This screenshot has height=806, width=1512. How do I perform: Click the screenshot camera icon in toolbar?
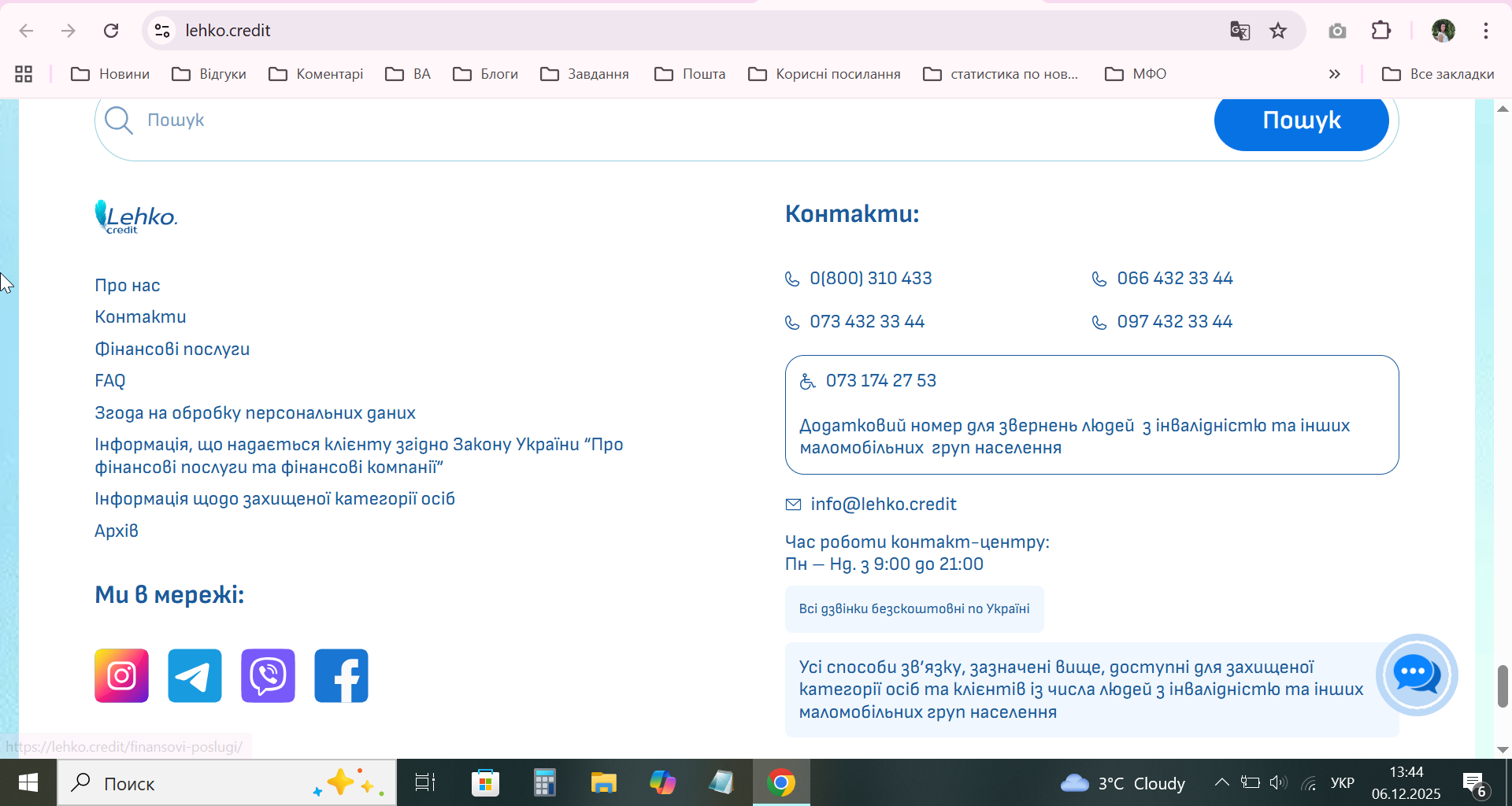[1337, 31]
